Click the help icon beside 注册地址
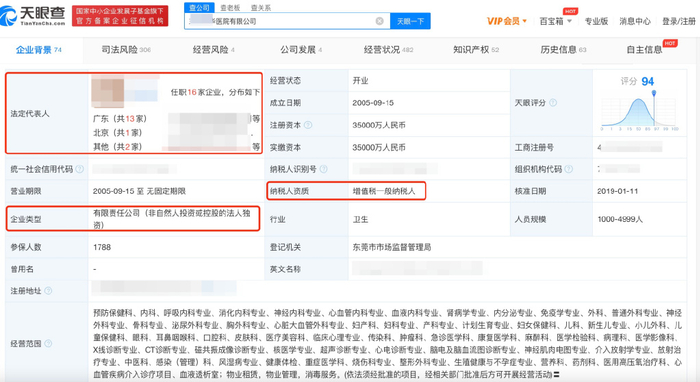 pos(48,291)
